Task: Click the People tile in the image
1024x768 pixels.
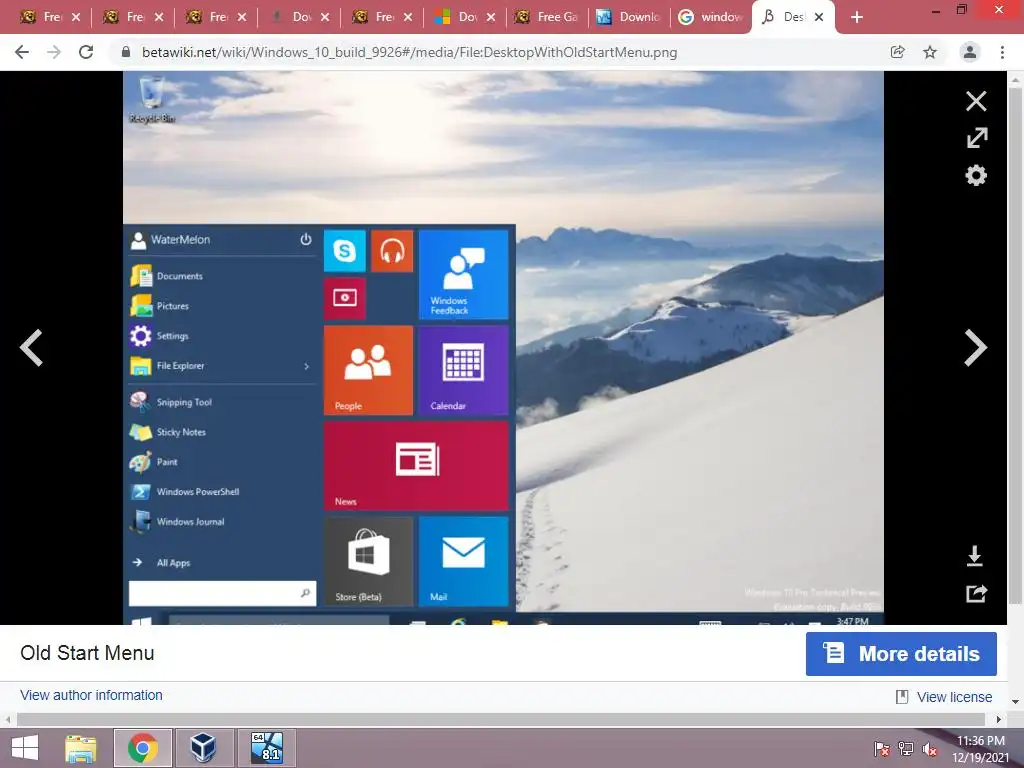Action: click(368, 370)
